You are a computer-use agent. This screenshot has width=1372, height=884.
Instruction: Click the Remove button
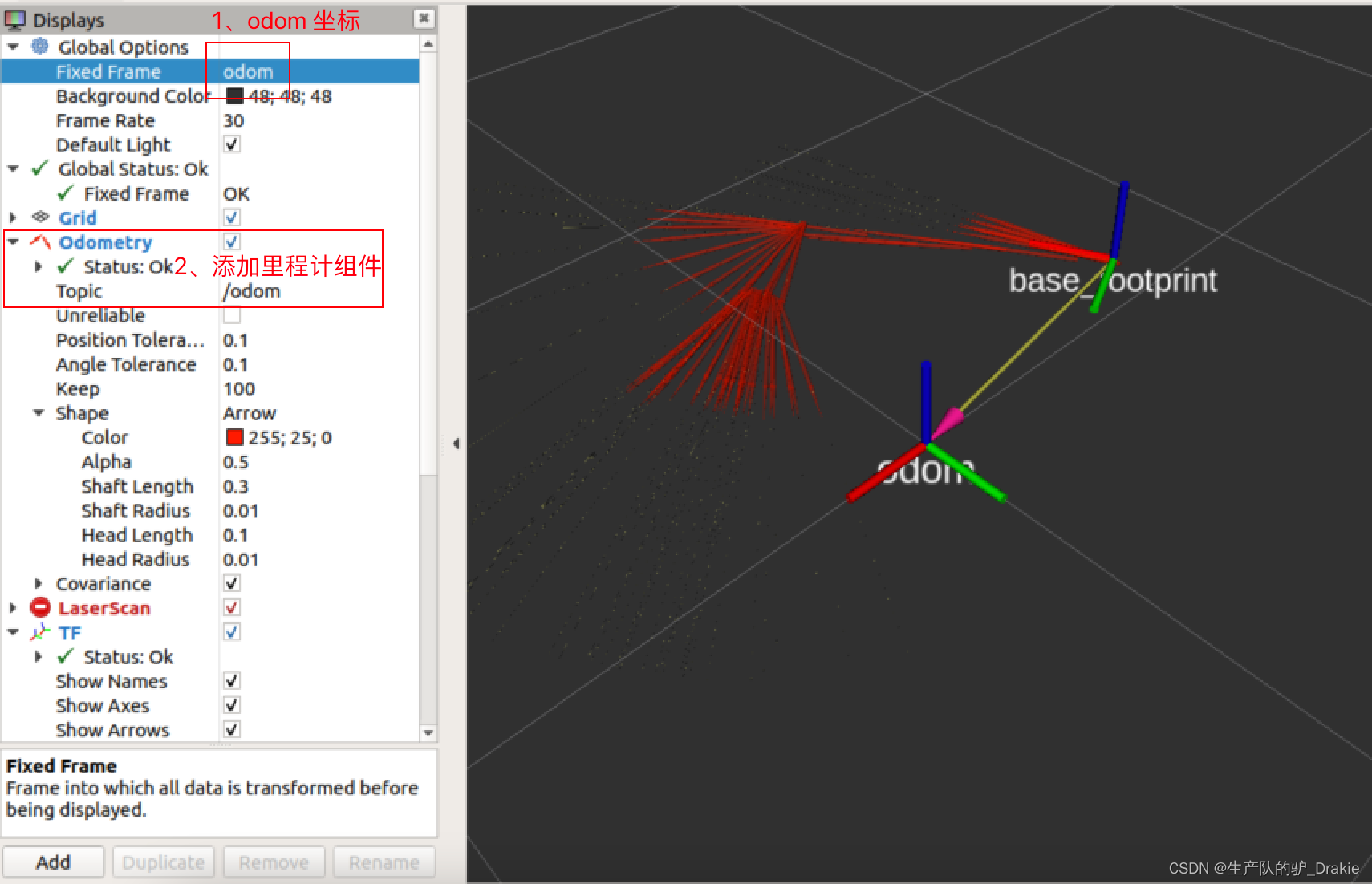274,862
